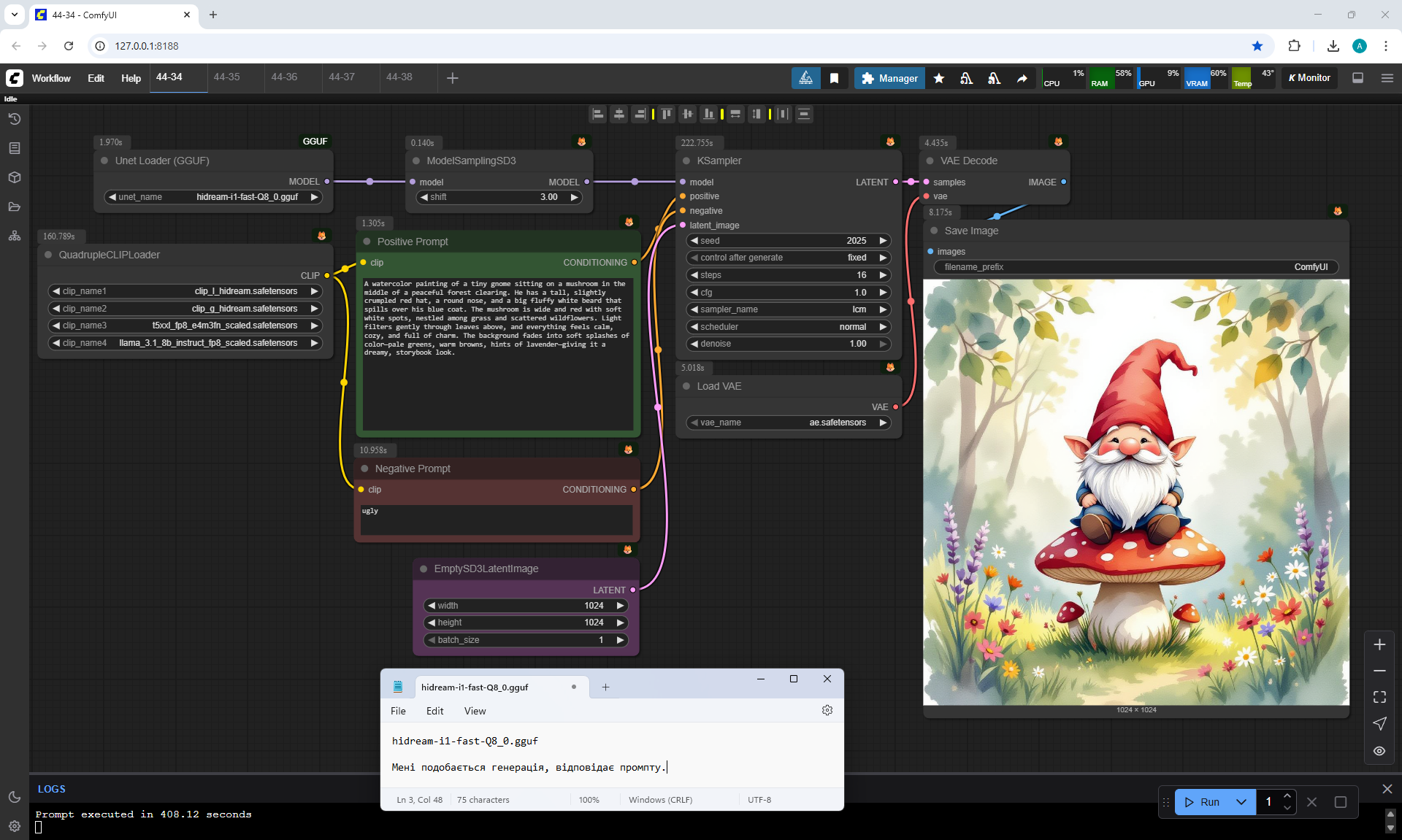Open the workflows folder sidebar icon
The image size is (1402, 840).
15,207
